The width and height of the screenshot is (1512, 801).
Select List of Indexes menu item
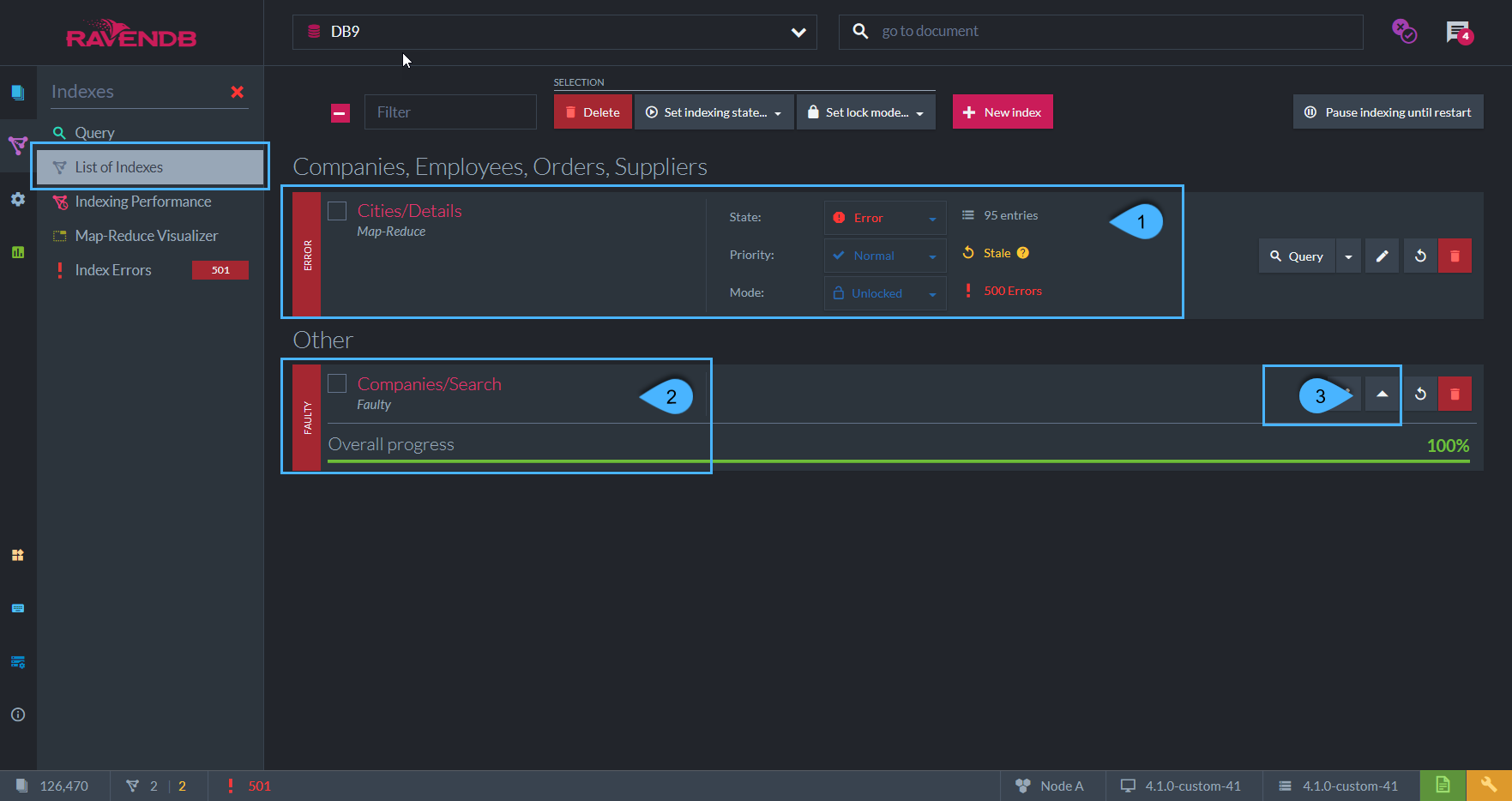(x=150, y=167)
